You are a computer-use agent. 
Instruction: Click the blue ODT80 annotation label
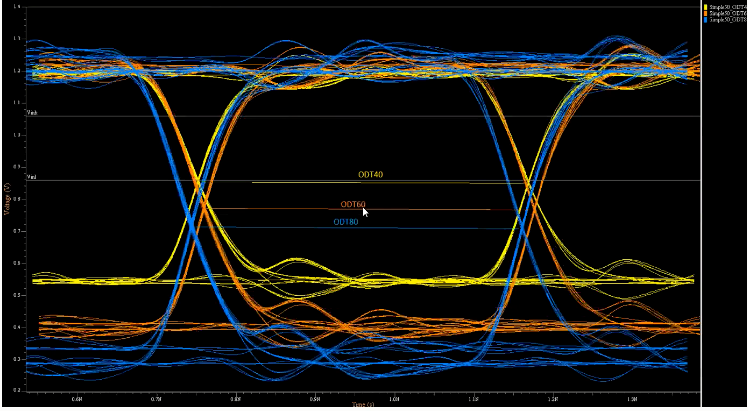pos(345,222)
